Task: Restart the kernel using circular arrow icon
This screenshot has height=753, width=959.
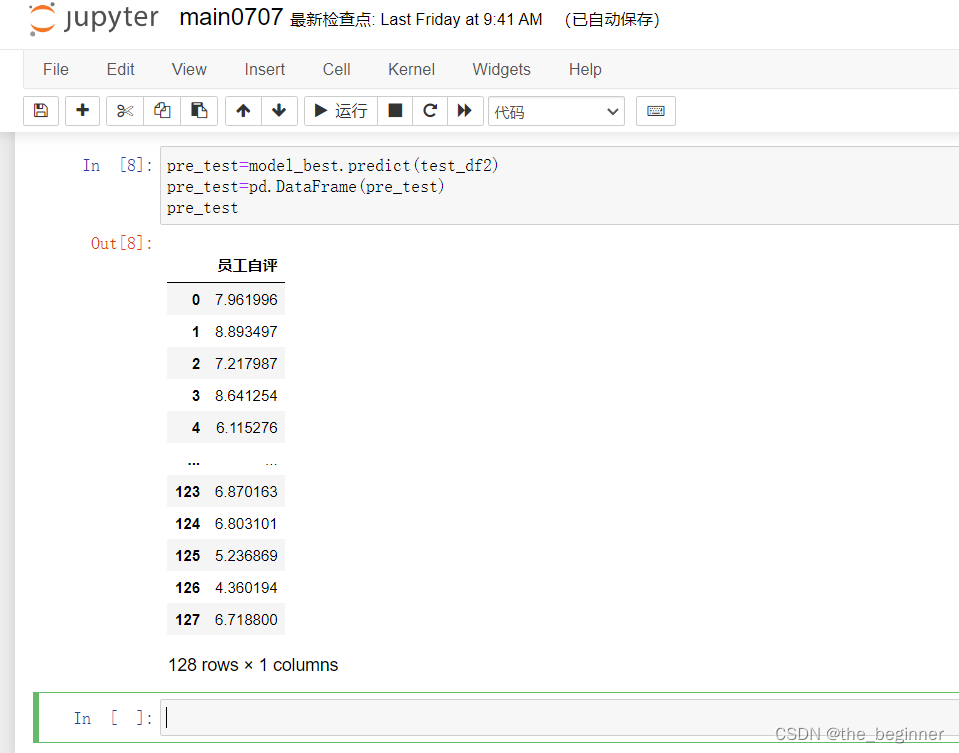Action: [x=429, y=110]
